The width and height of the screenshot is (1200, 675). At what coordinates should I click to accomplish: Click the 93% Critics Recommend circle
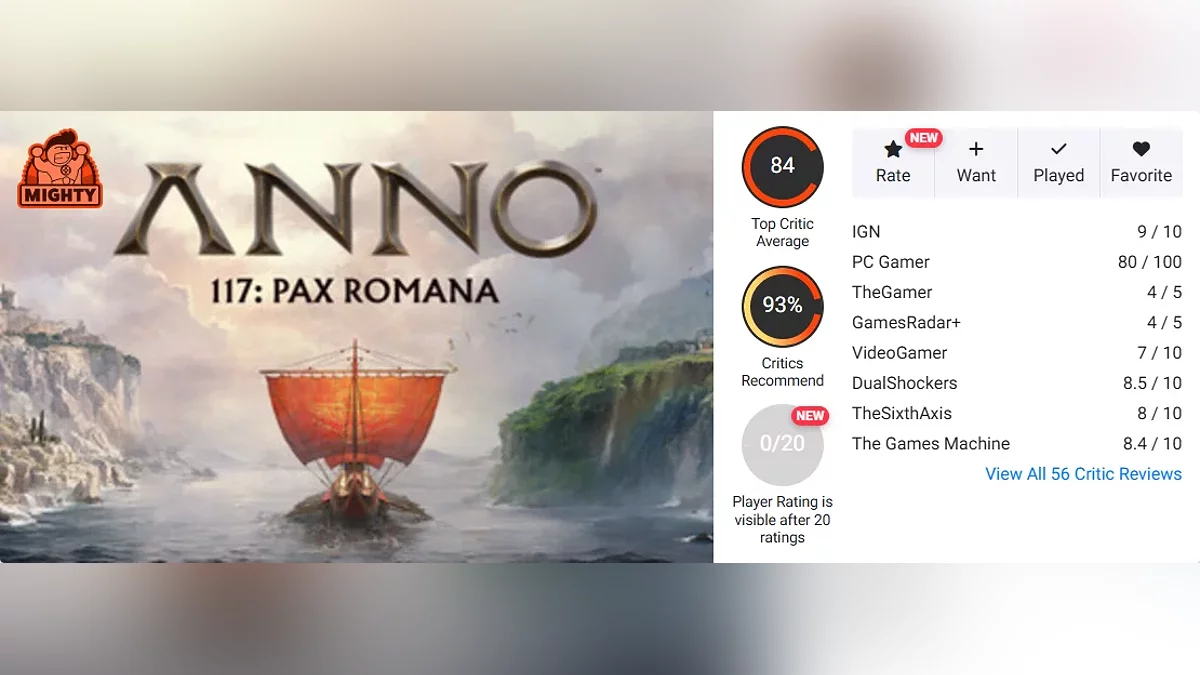coord(782,305)
